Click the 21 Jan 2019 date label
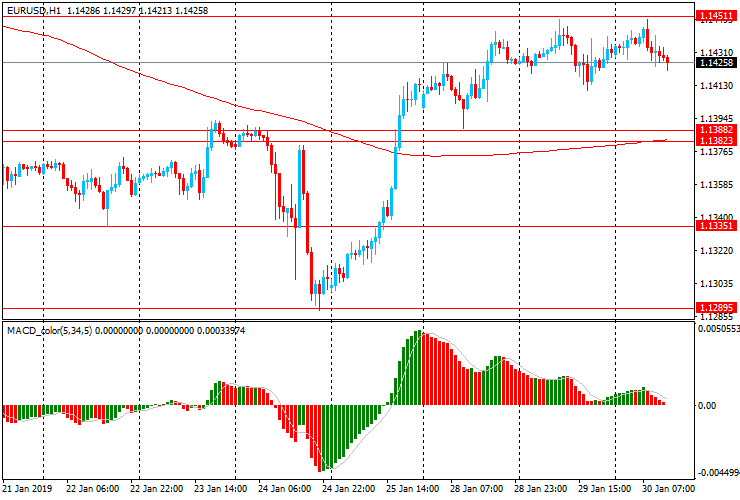 [x=29, y=490]
